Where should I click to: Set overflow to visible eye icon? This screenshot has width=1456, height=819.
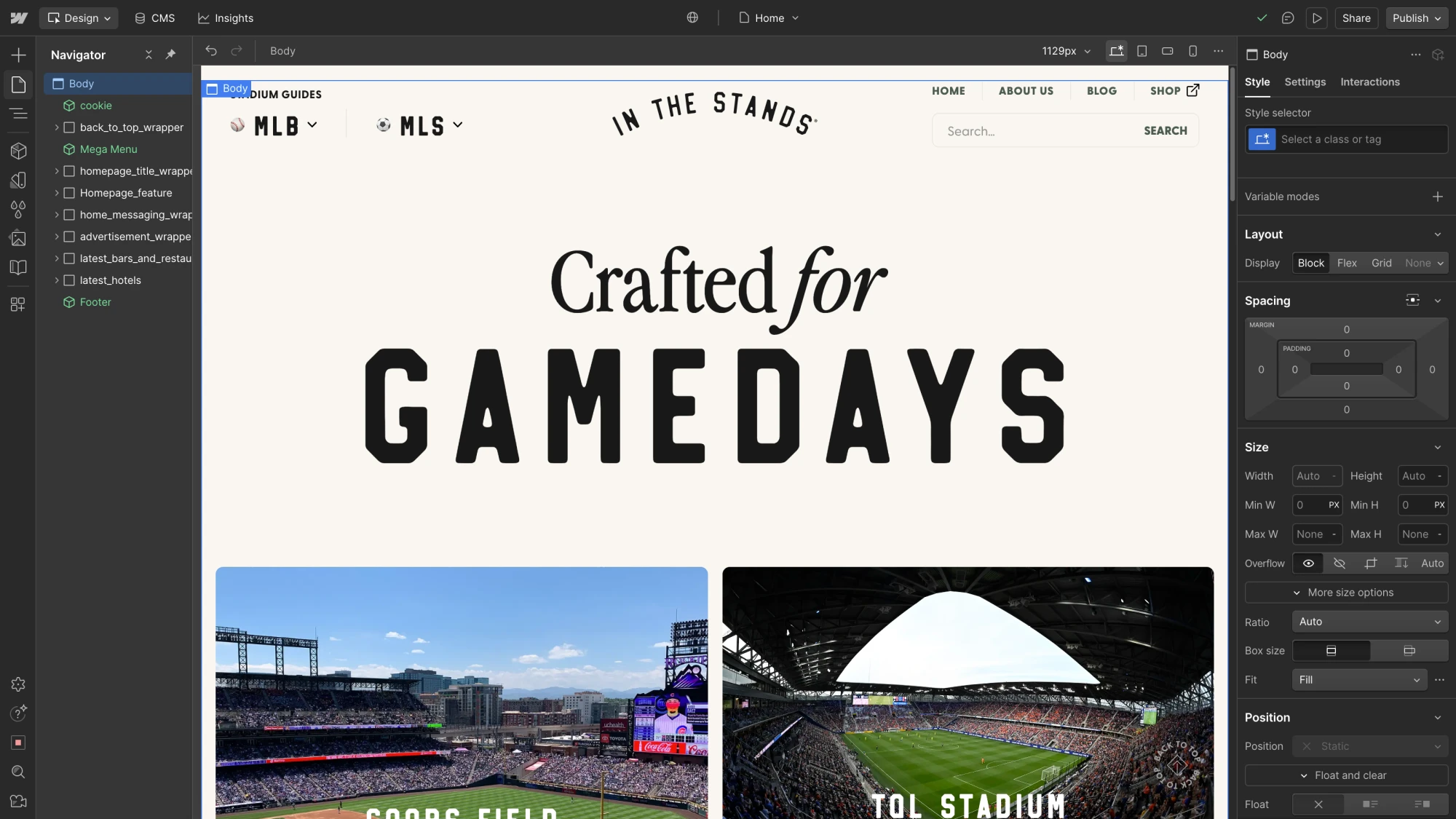tap(1308, 563)
